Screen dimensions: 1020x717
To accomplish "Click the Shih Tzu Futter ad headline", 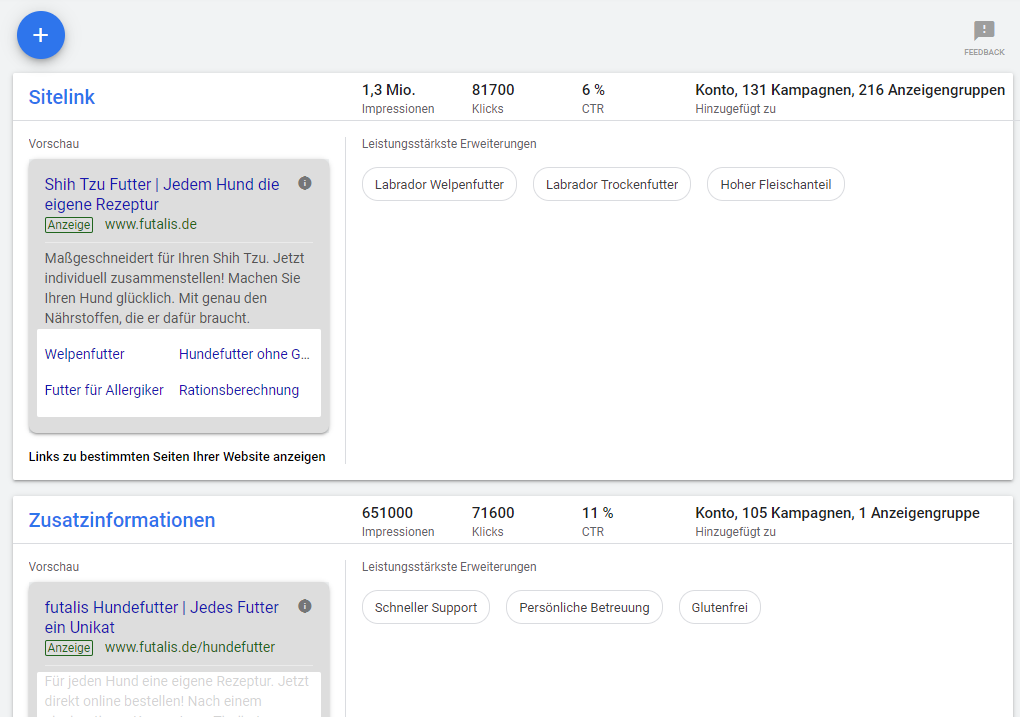I will 162,194.
